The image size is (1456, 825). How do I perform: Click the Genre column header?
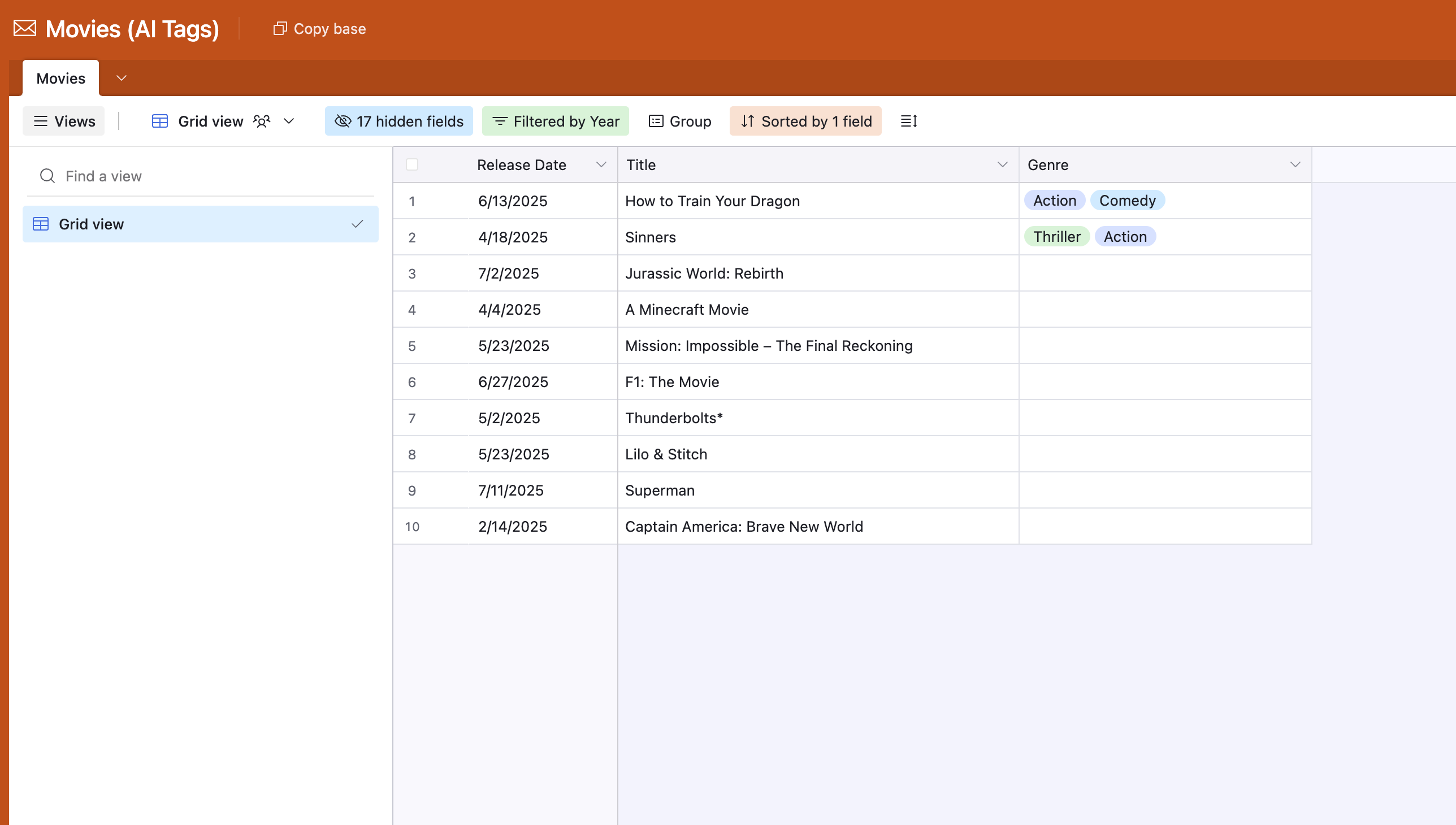tap(1165, 164)
